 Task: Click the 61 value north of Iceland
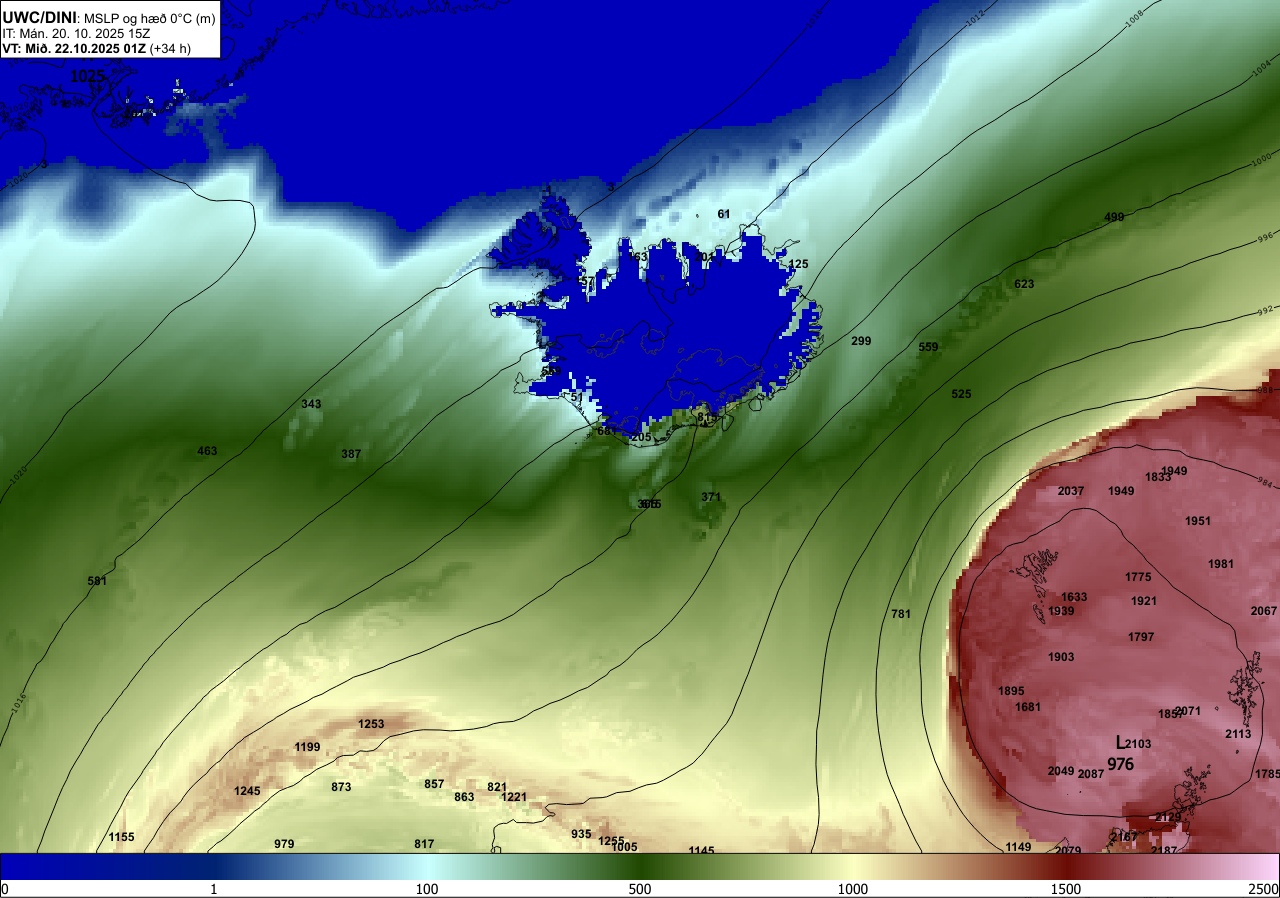coord(724,214)
